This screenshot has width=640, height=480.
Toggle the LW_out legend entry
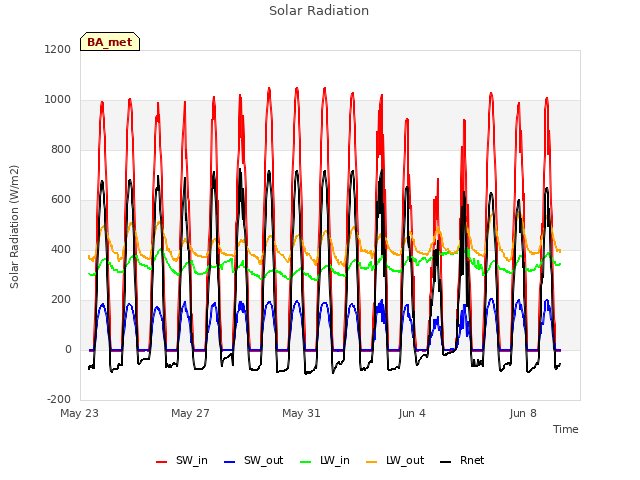395,460
